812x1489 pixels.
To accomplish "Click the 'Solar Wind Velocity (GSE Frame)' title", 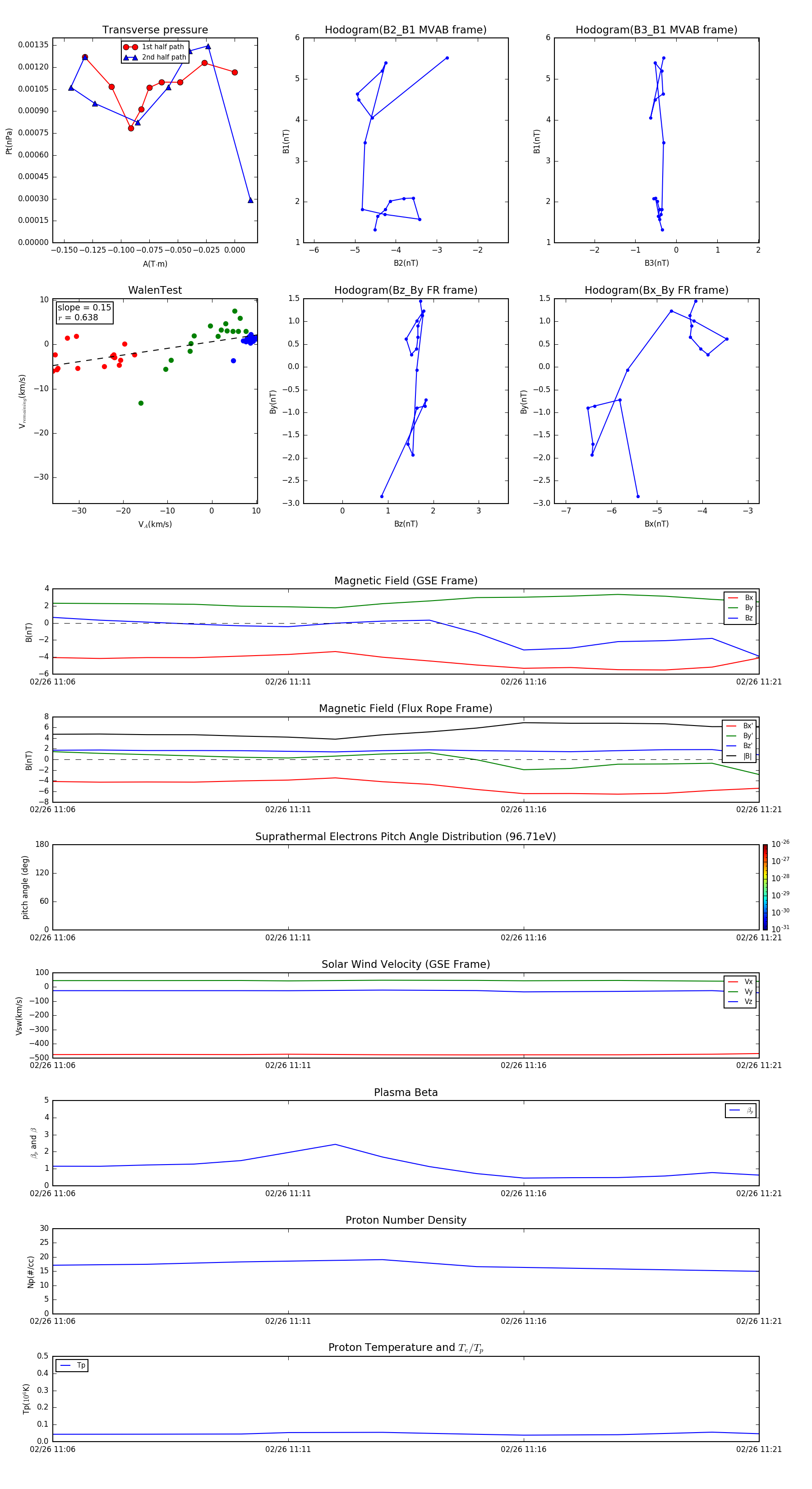I will (406, 965).
